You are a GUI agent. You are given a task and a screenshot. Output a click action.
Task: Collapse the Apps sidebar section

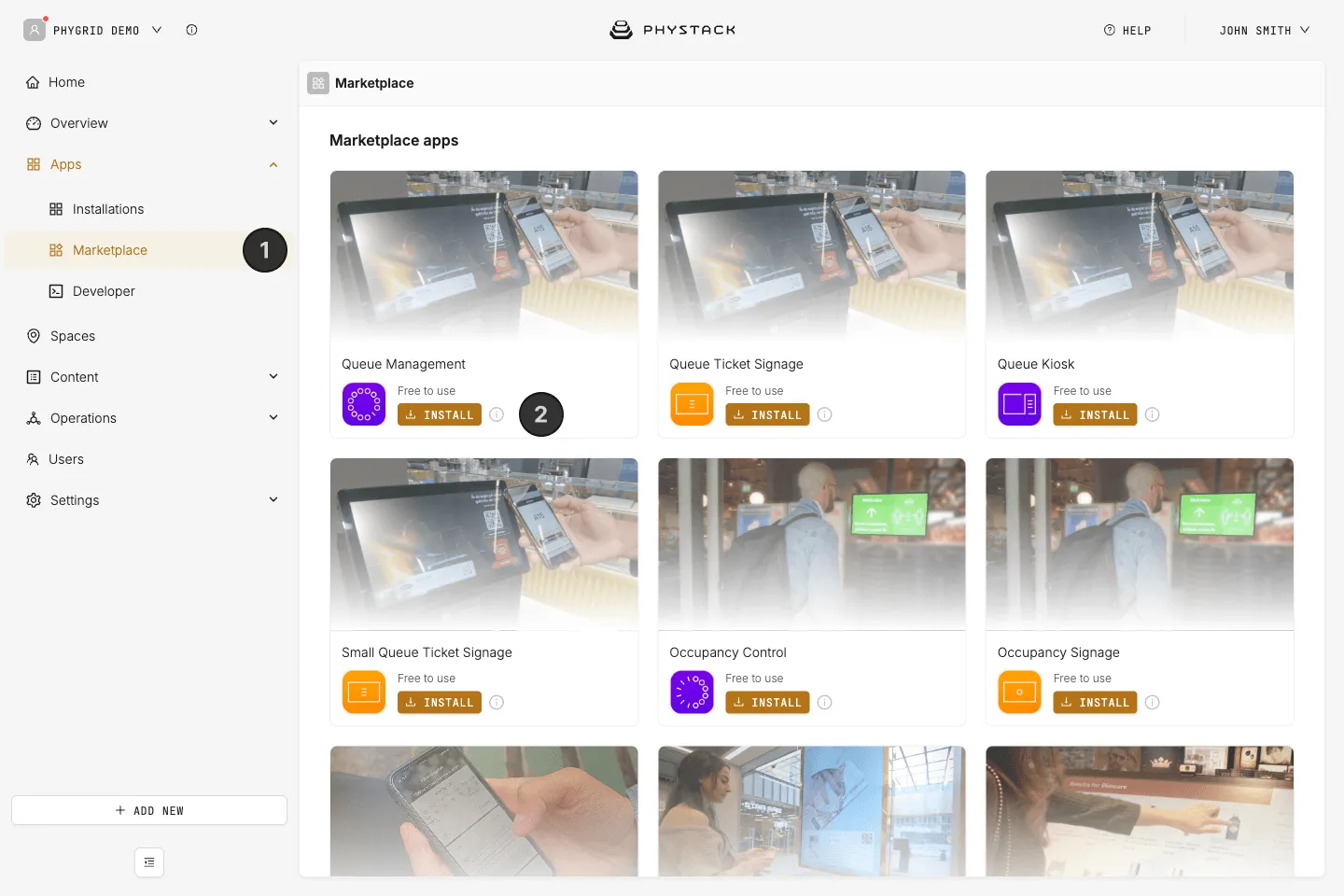coord(273,164)
